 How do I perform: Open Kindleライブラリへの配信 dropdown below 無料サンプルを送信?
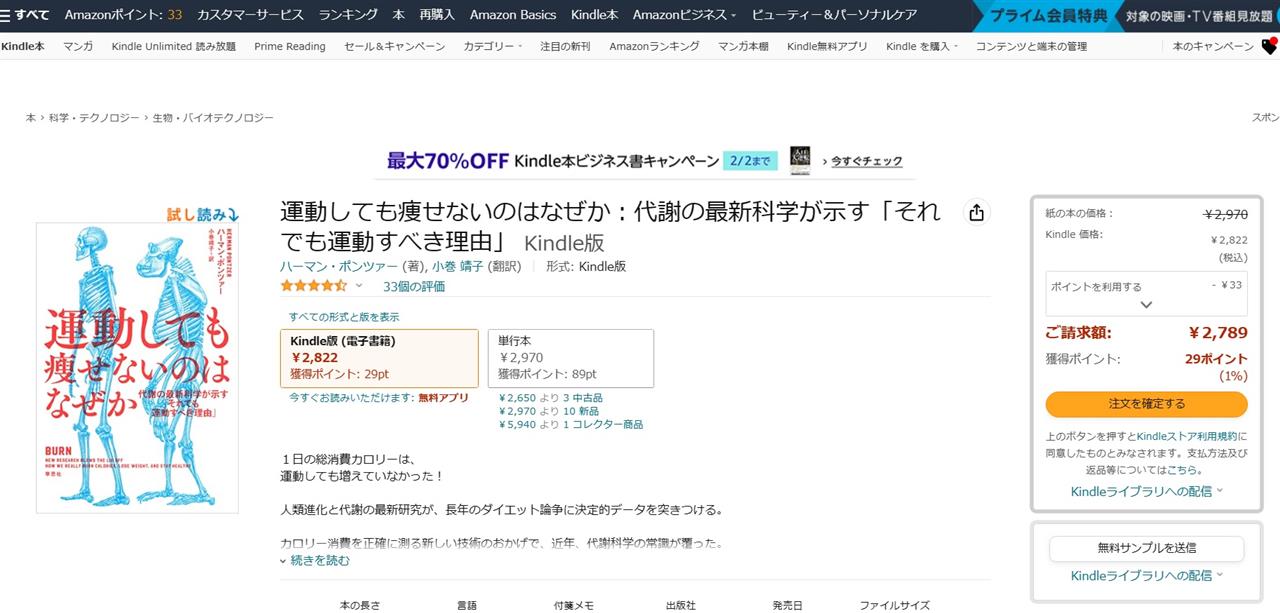1146,575
